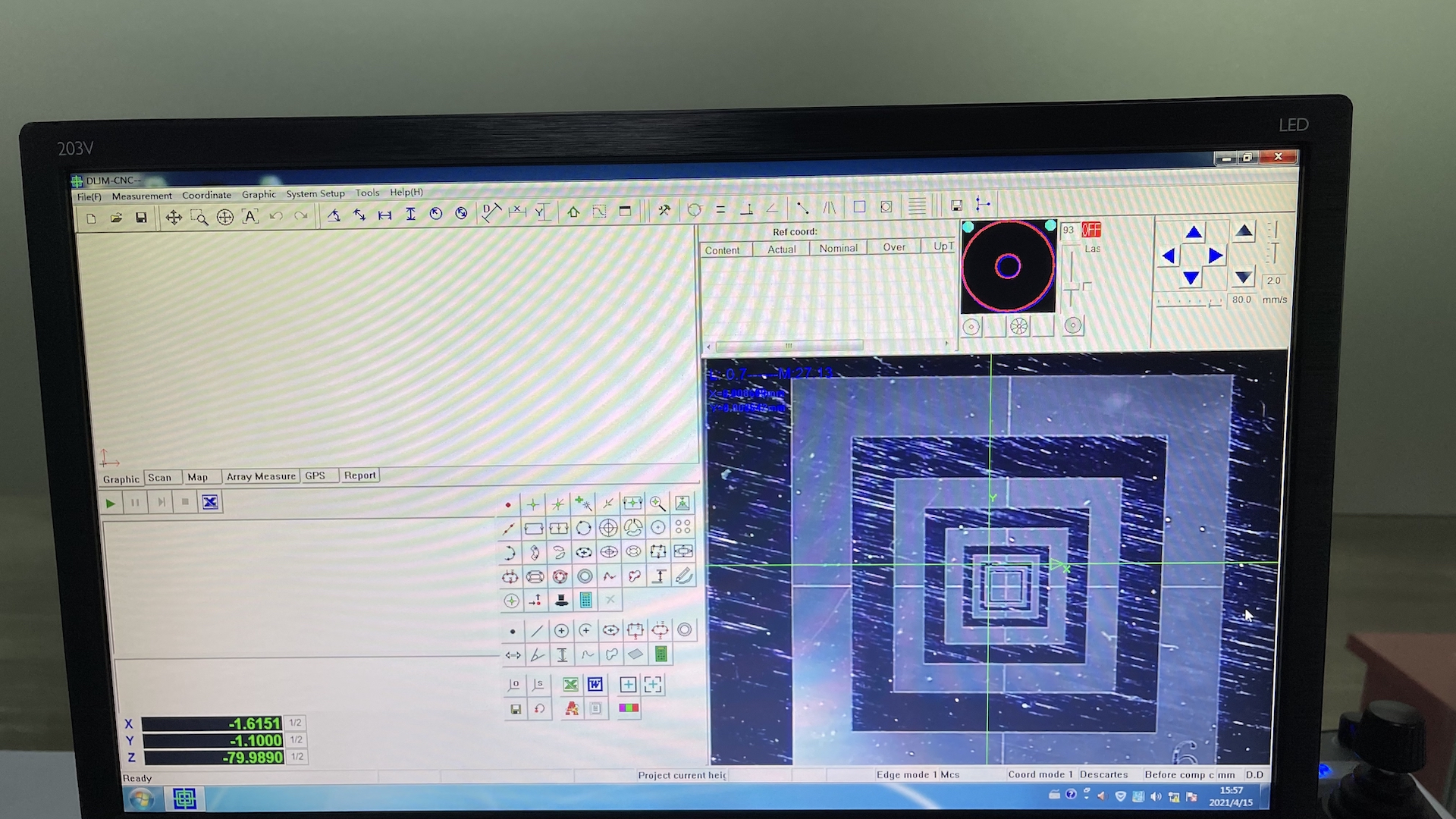Tick the small checkbox beside light slider

coord(1087,287)
